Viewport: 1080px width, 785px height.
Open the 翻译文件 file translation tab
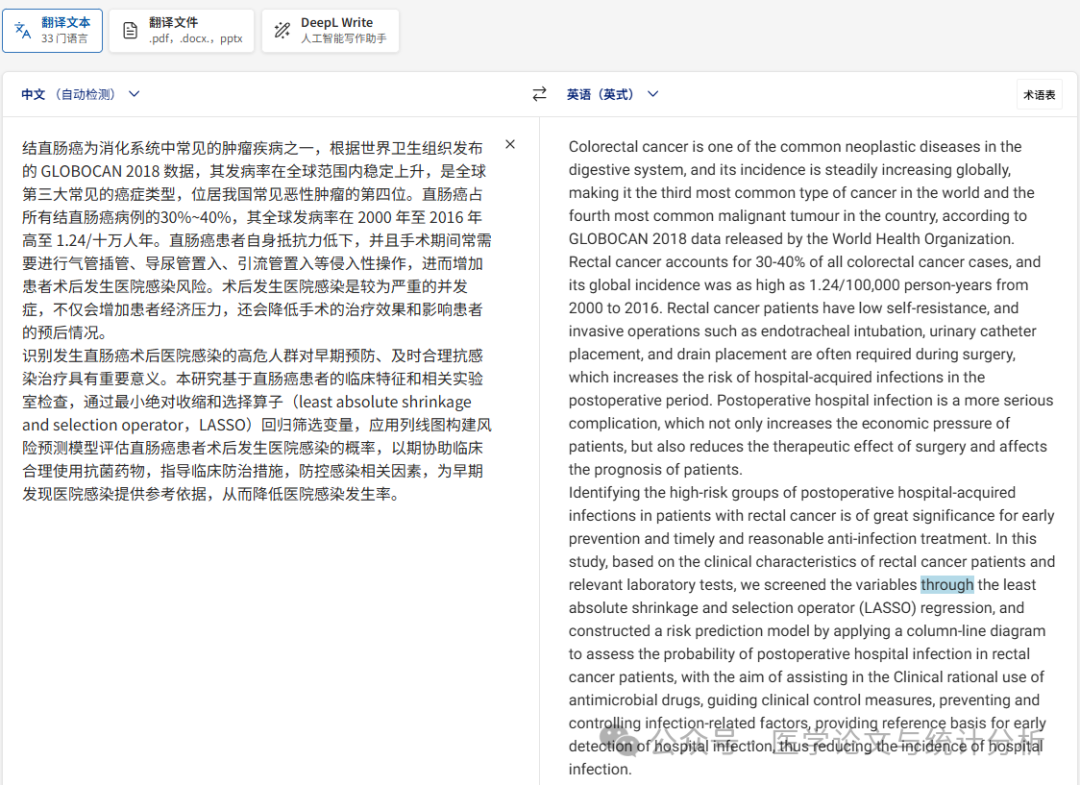pos(182,30)
